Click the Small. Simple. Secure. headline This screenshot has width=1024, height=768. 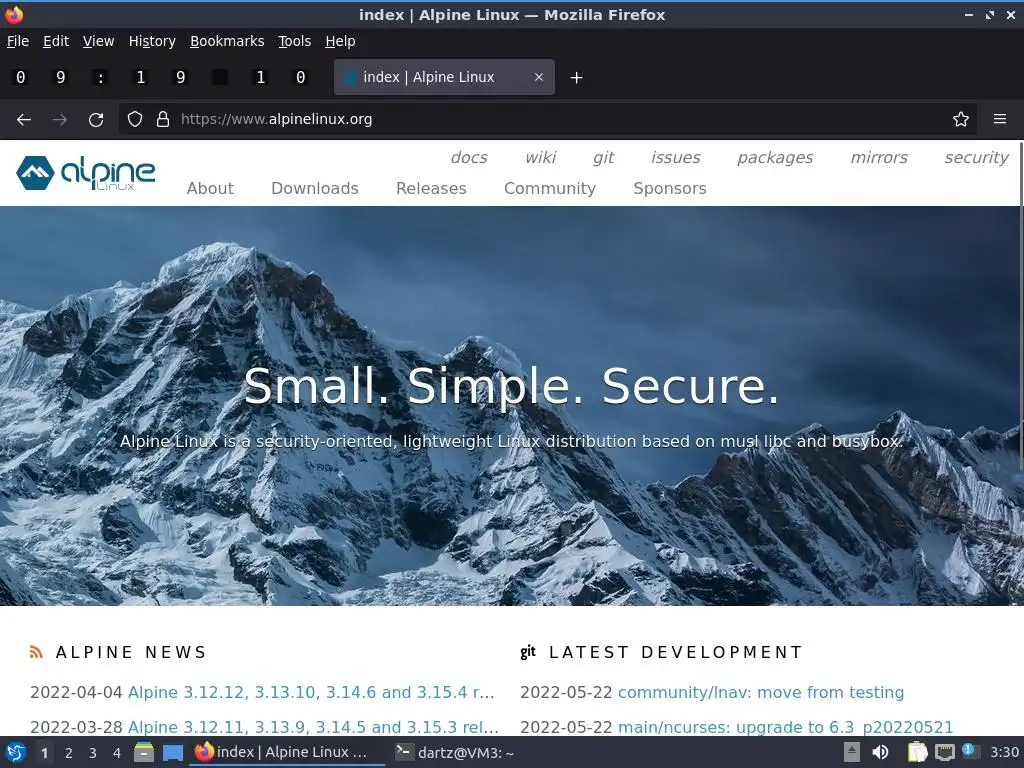pos(511,386)
